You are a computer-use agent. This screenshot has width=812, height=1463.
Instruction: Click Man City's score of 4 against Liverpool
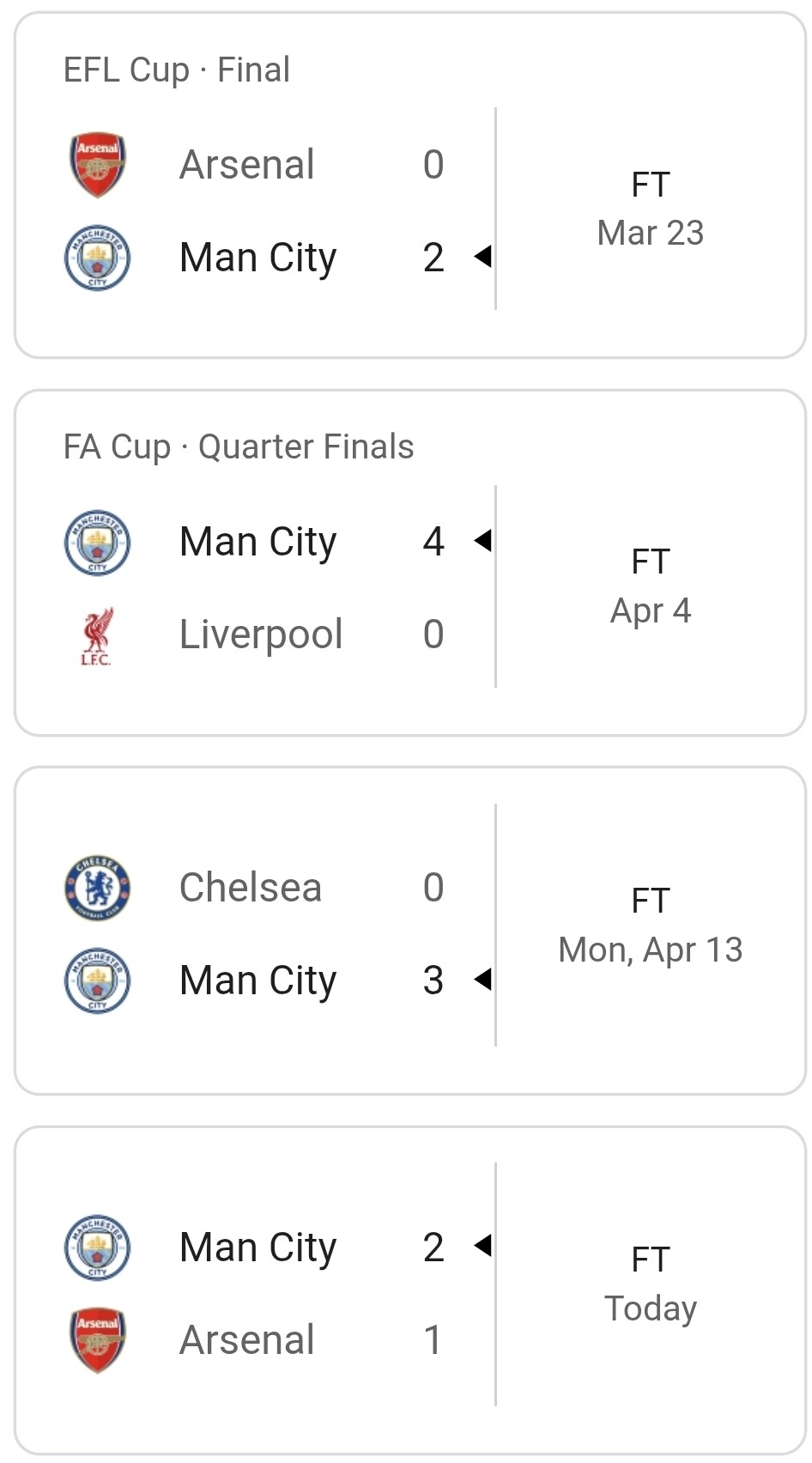point(433,542)
